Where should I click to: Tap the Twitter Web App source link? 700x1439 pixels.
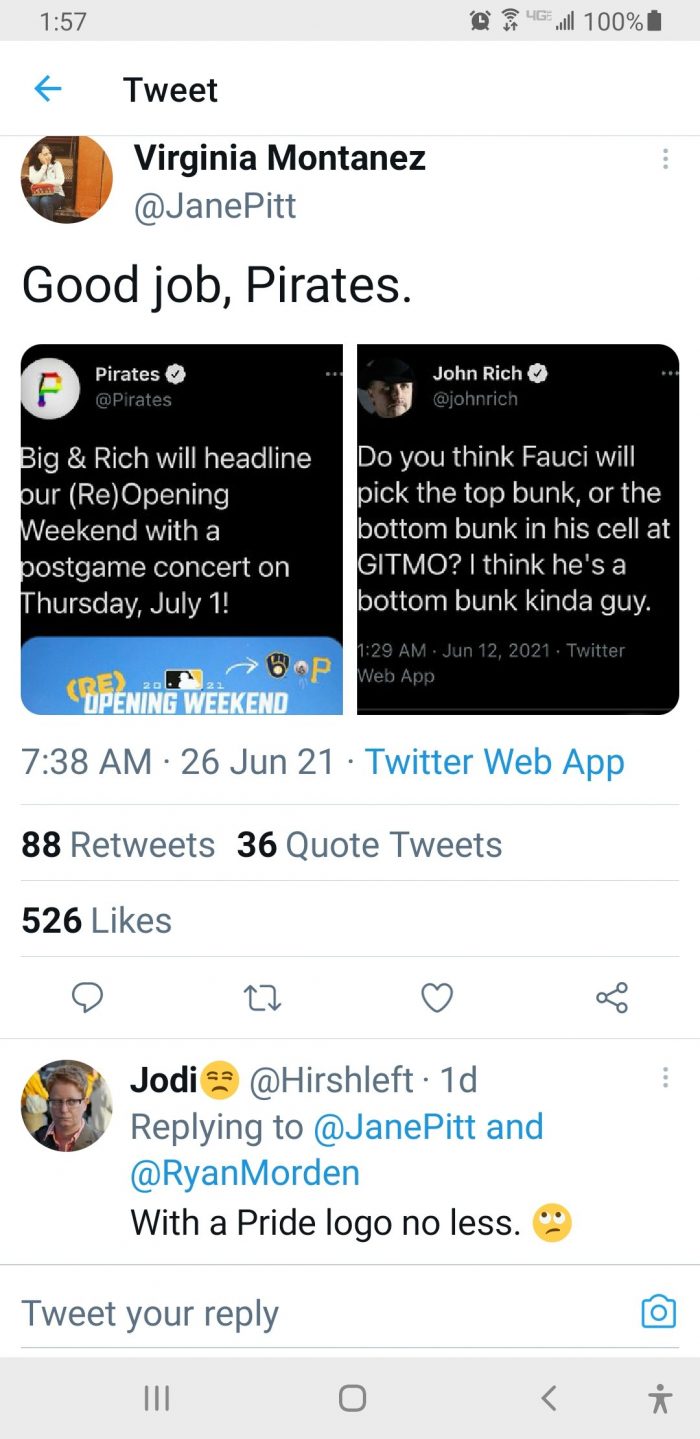pyautogui.click(x=494, y=762)
